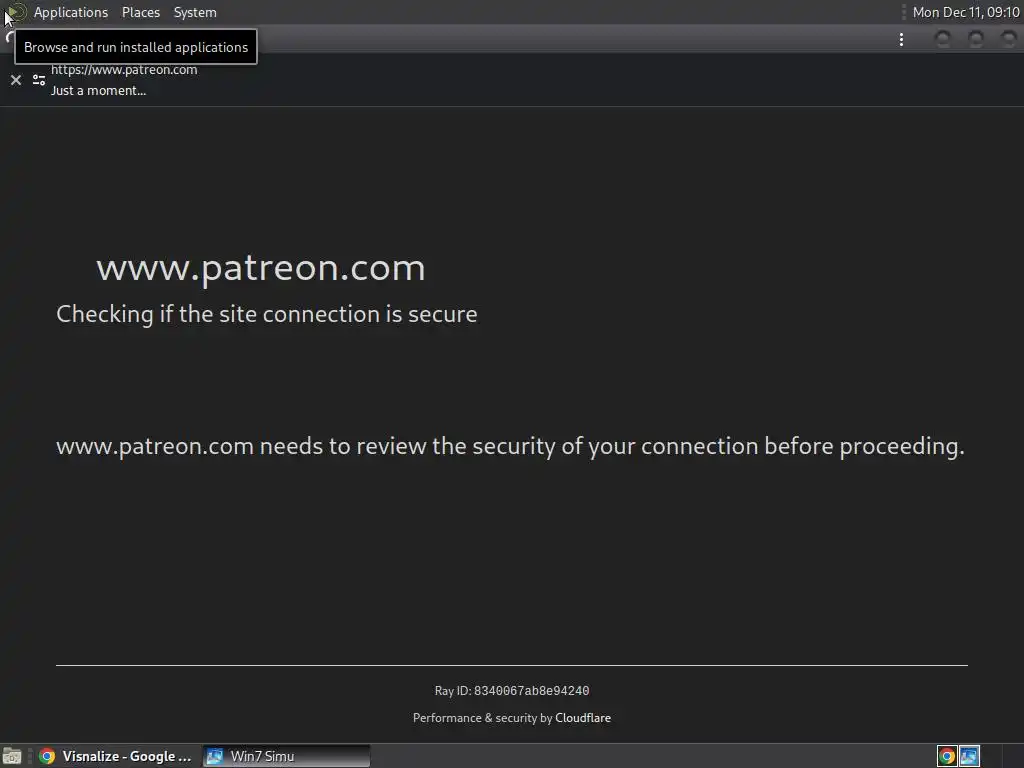
Task: Open the Places menu
Action: click(140, 12)
